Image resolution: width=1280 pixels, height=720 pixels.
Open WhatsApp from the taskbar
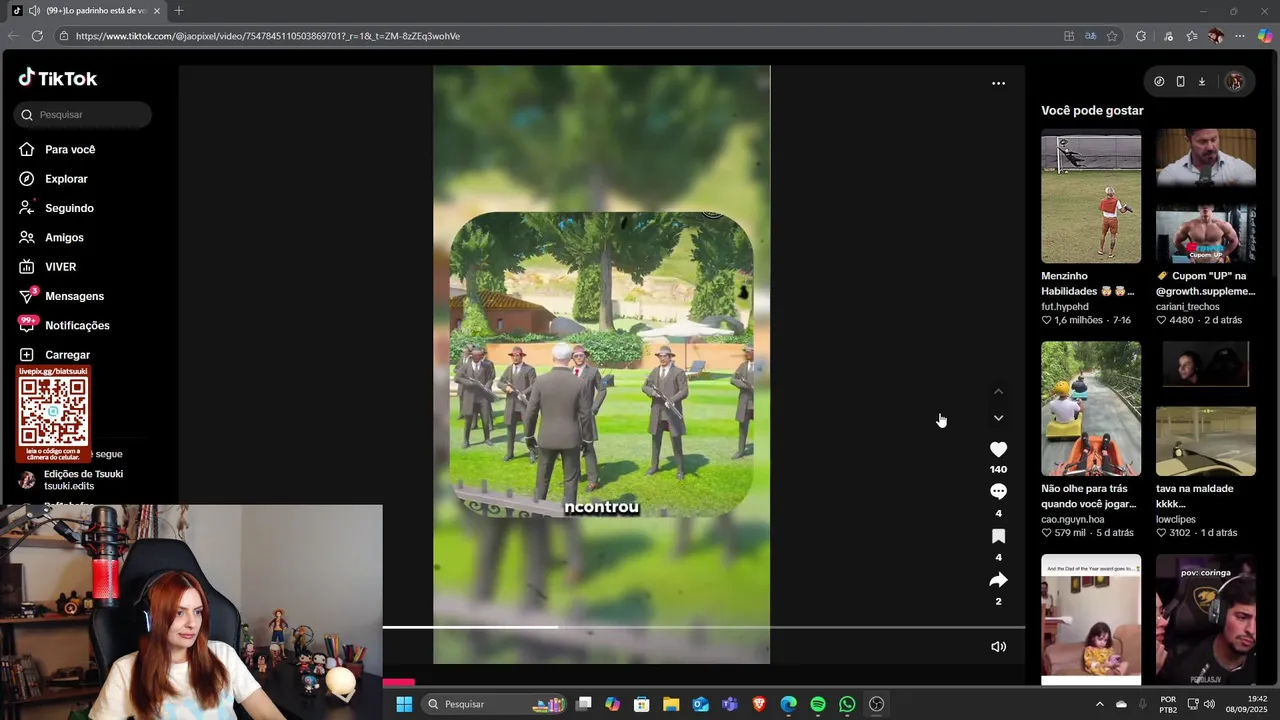847,704
